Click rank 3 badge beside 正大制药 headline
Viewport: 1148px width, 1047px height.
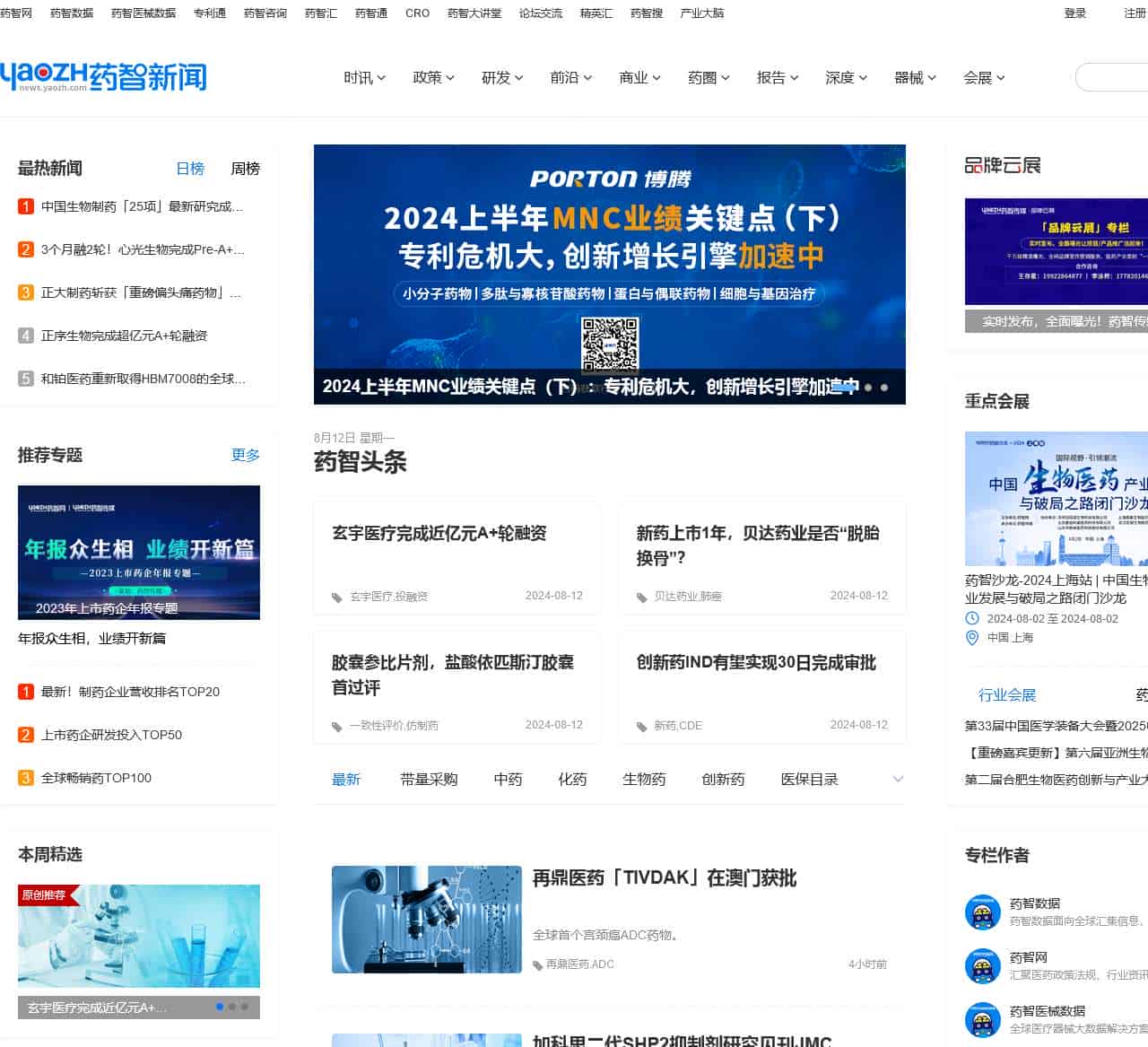26,292
